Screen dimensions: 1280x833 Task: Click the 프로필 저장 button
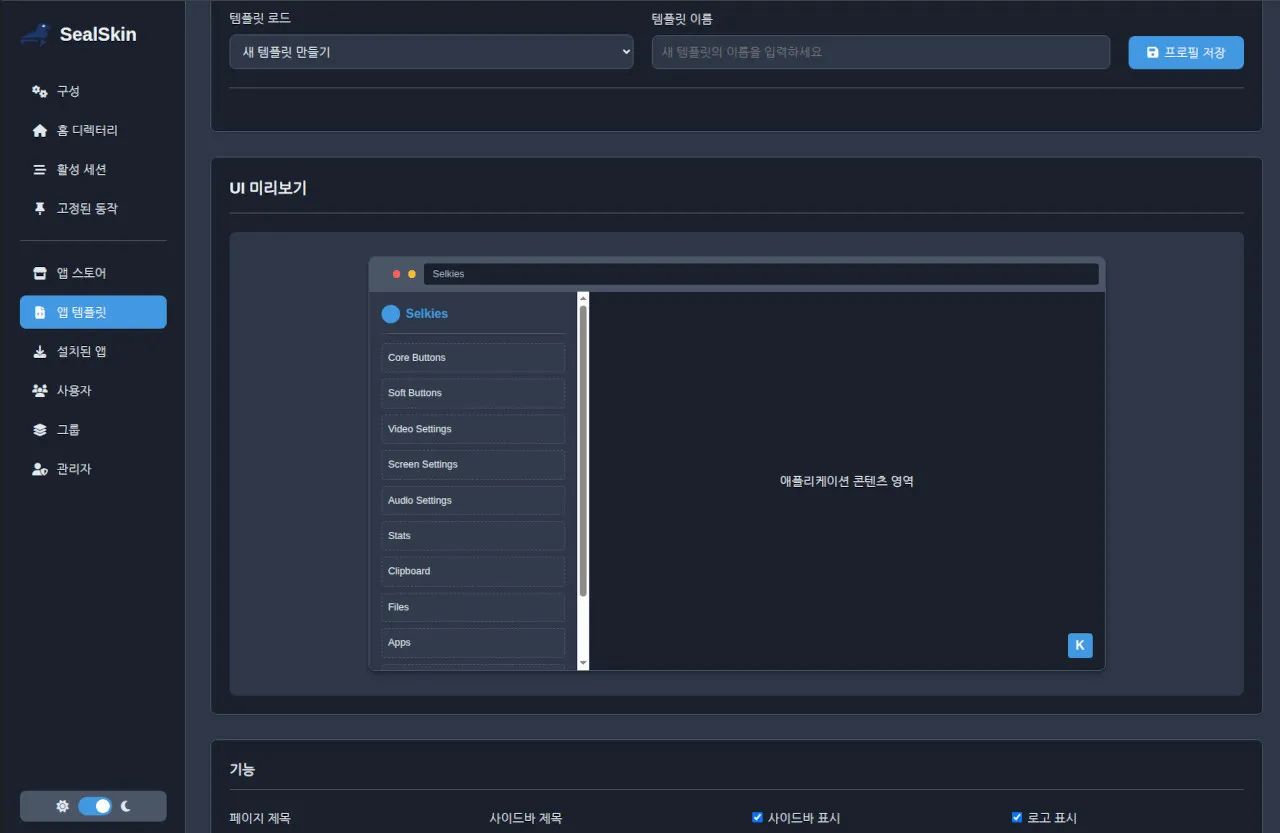tap(1186, 52)
